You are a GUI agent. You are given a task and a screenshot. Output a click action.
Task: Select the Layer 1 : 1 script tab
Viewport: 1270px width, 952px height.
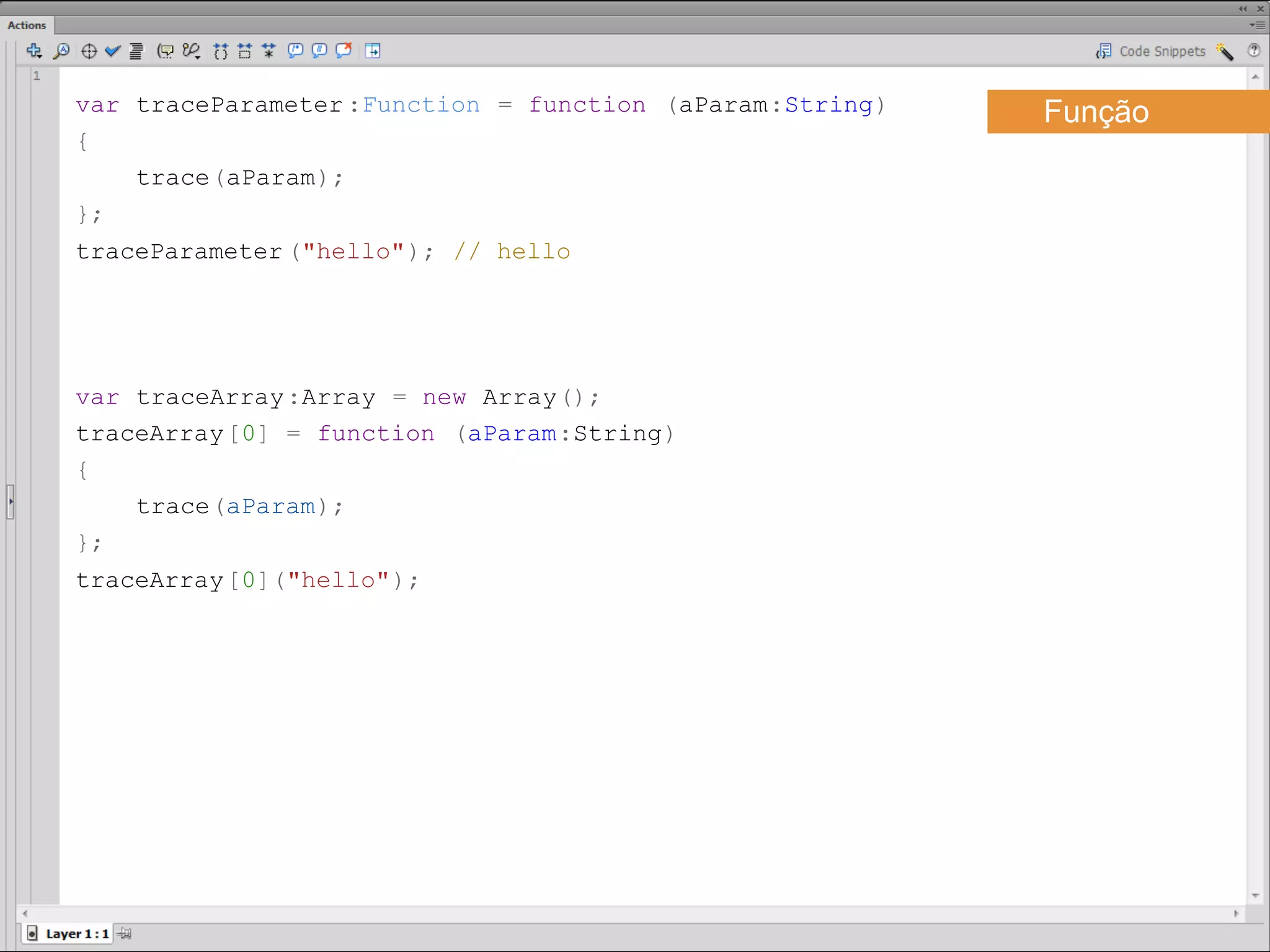tap(69, 933)
